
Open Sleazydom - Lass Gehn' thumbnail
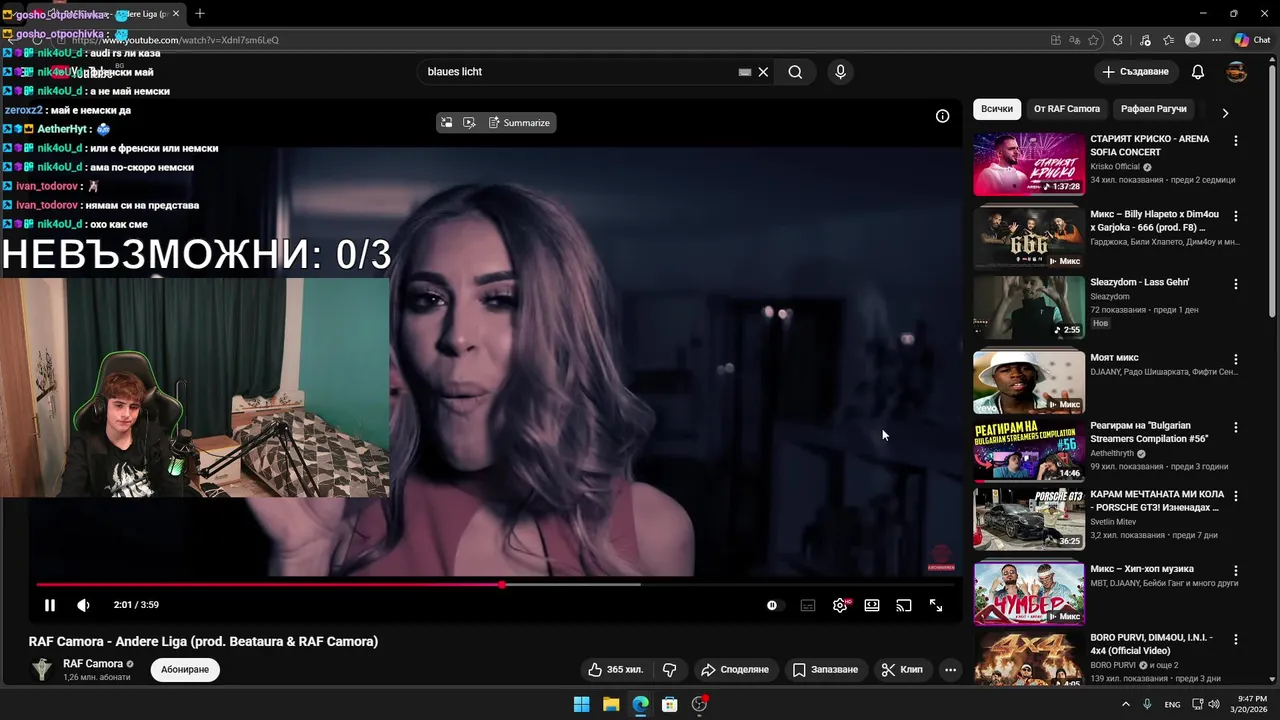tap(1029, 307)
